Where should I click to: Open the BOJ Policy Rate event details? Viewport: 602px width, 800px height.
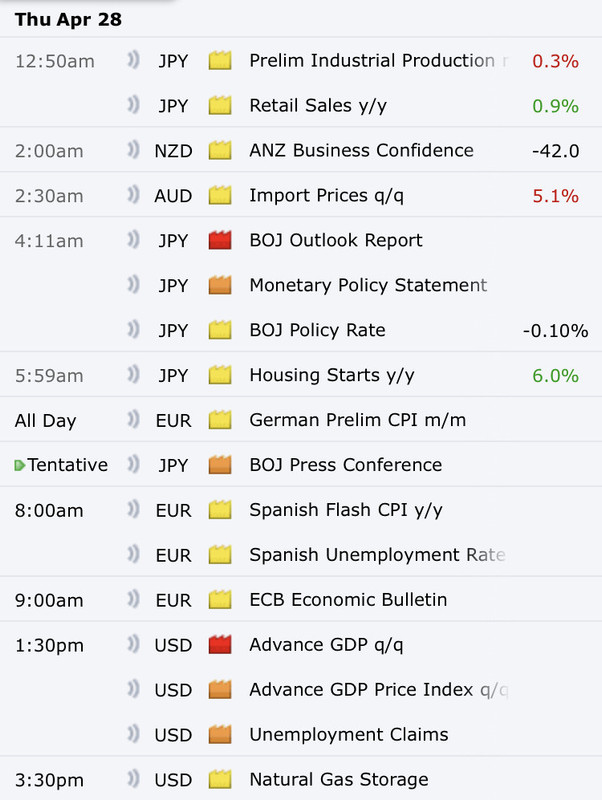317,330
